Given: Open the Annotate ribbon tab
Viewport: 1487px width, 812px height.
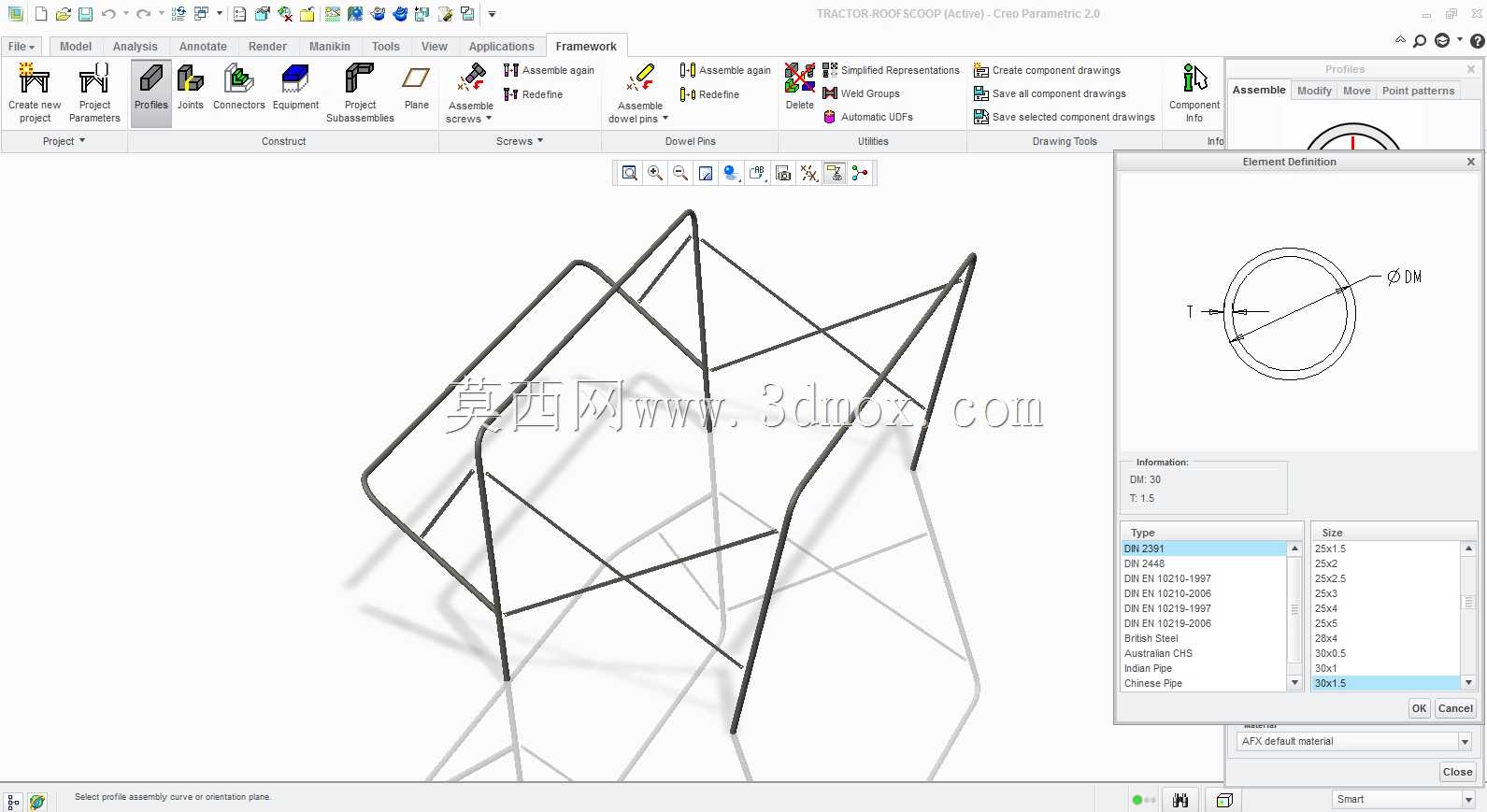Looking at the screenshot, I should coord(203,47).
